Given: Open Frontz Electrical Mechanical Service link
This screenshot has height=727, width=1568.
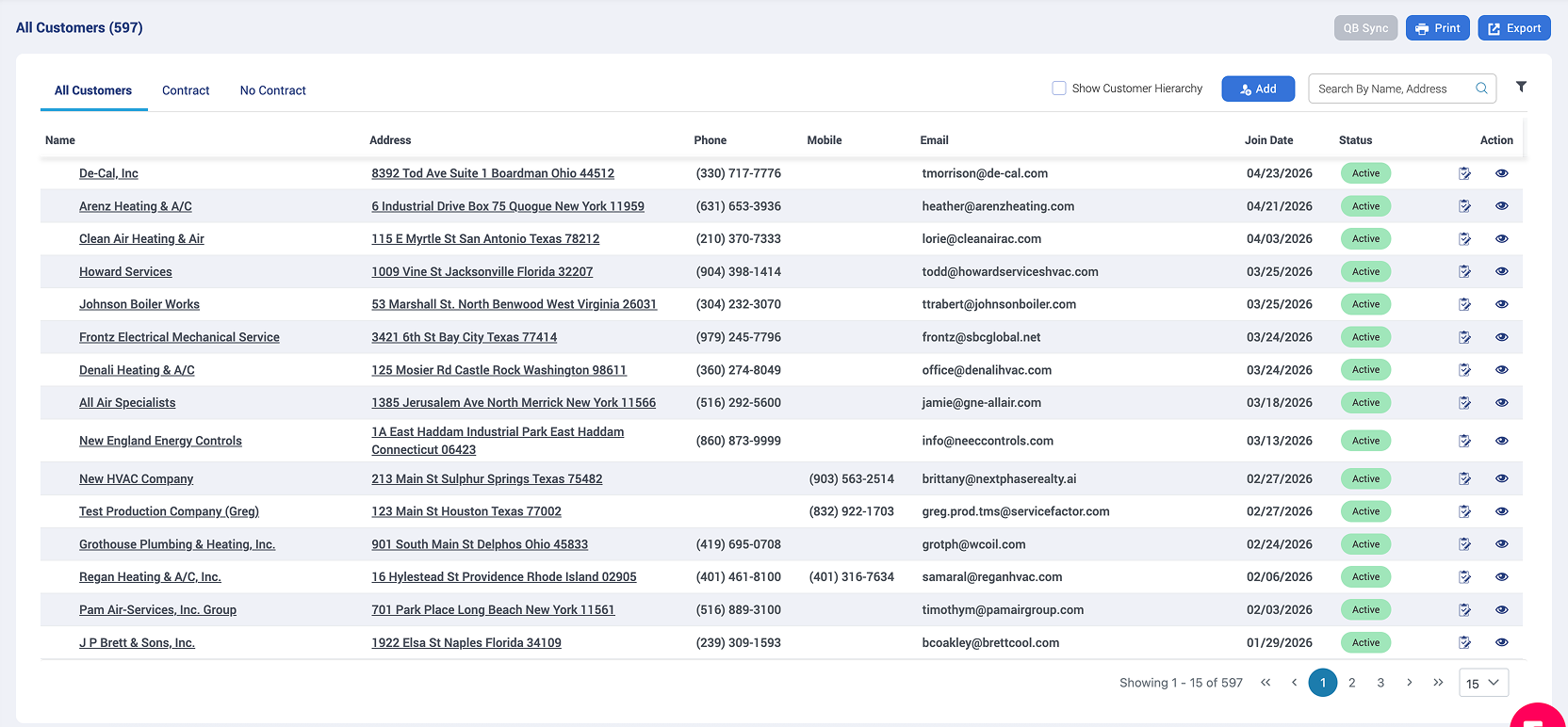Looking at the screenshot, I should (x=179, y=337).
